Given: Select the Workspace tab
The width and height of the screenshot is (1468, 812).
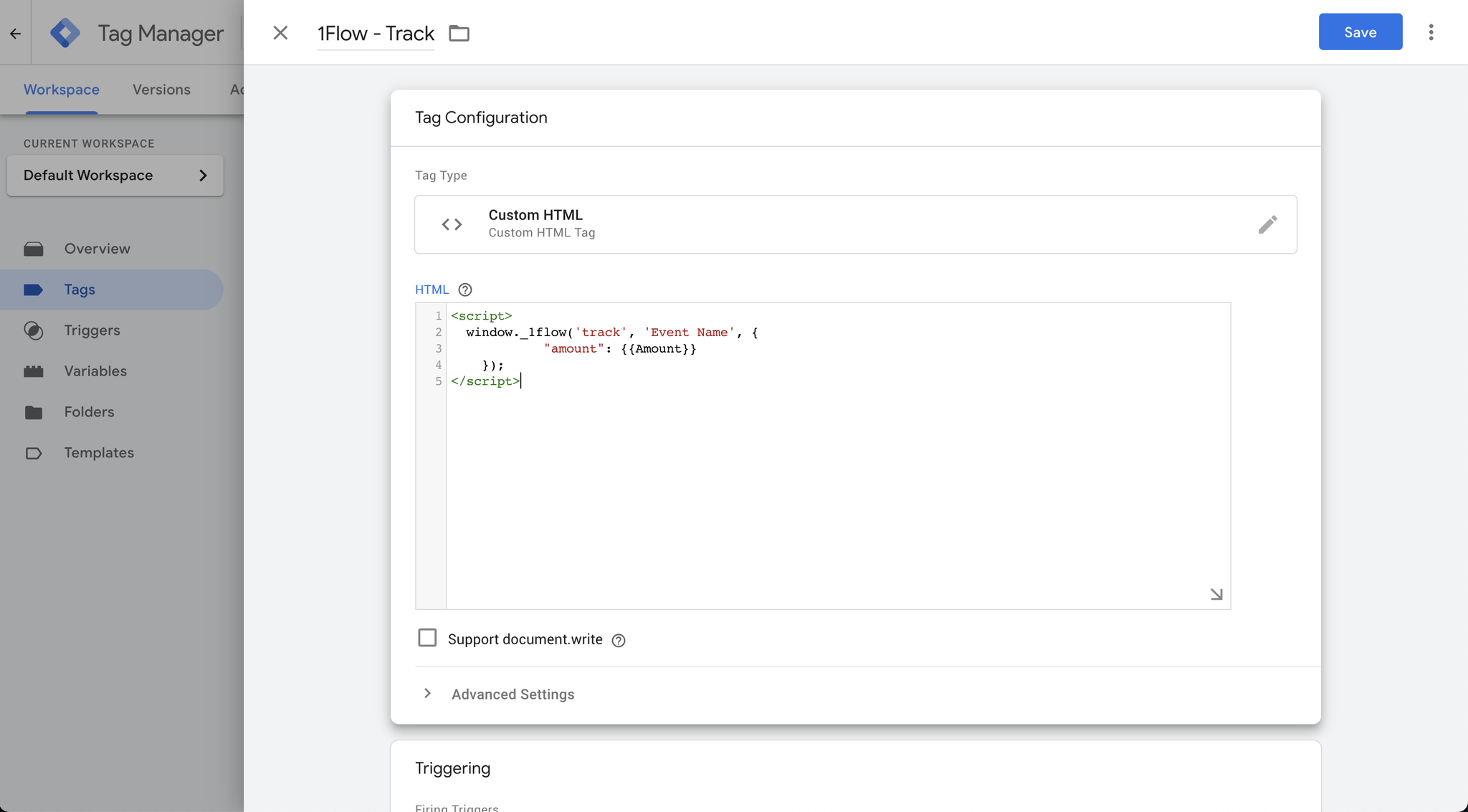Looking at the screenshot, I should click(x=61, y=90).
